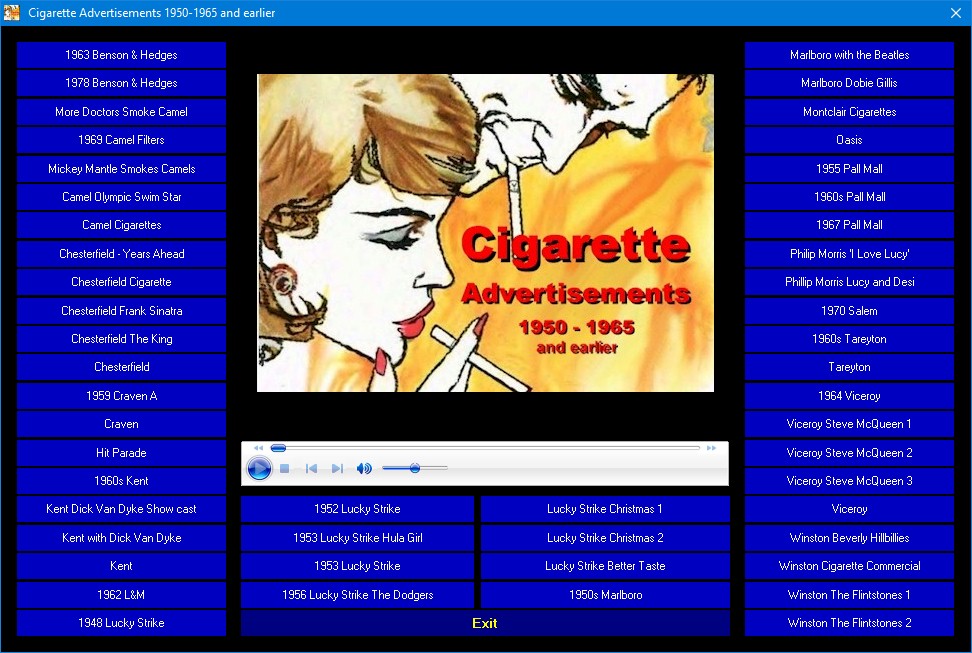Select 1952 Lucky Strike
972x653 pixels.
357,509
